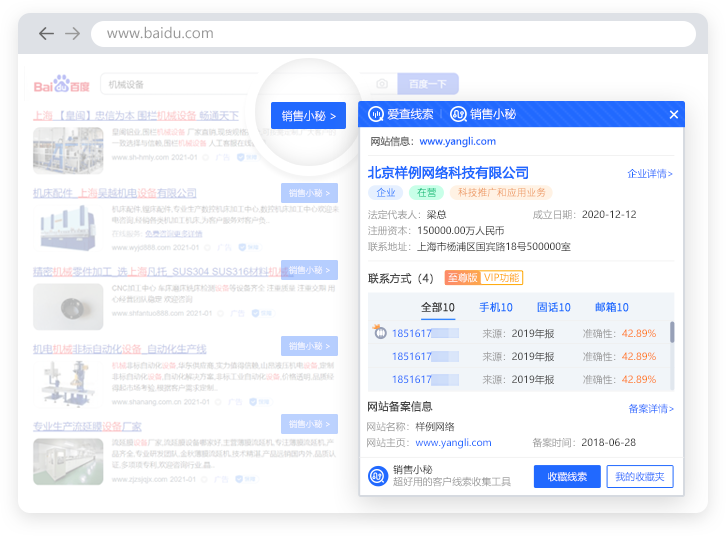The image size is (726, 536).
Task: Click the Baidu logo
Action: [x=62, y=84]
